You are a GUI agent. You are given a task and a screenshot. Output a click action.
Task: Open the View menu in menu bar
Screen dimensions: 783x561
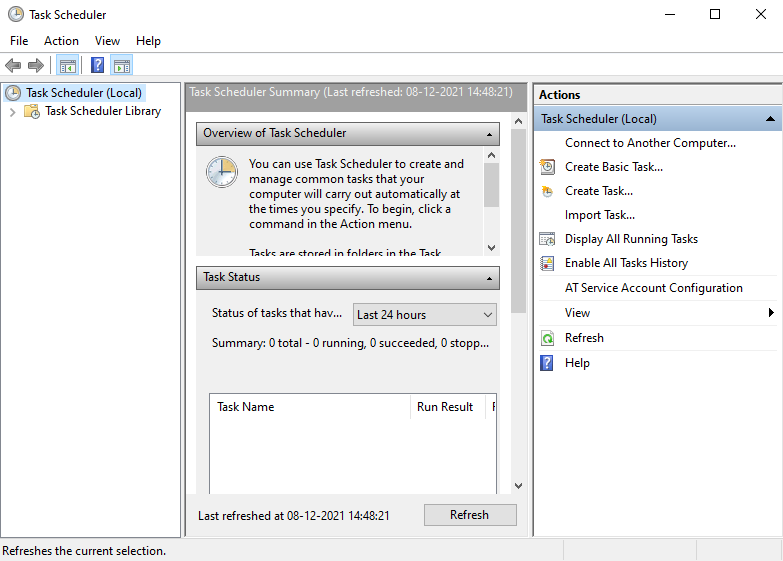coord(107,41)
